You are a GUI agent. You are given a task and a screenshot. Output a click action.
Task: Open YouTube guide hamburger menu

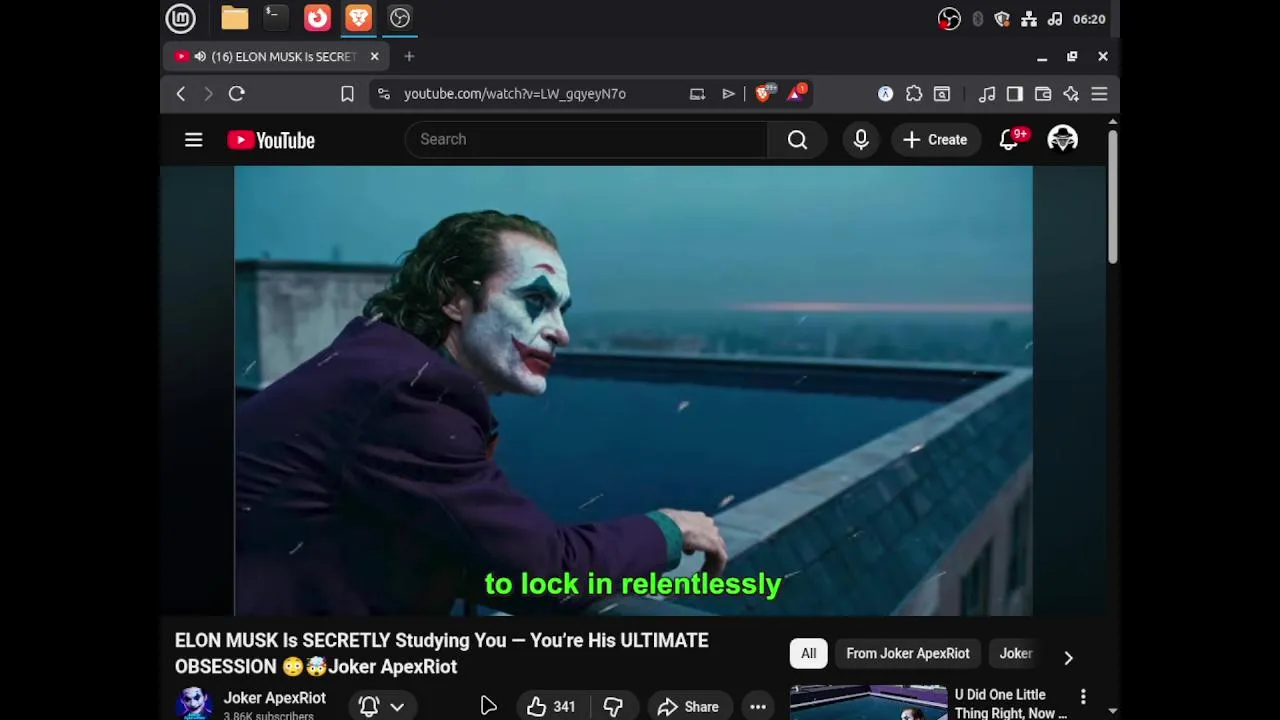pyautogui.click(x=194, y=140)
